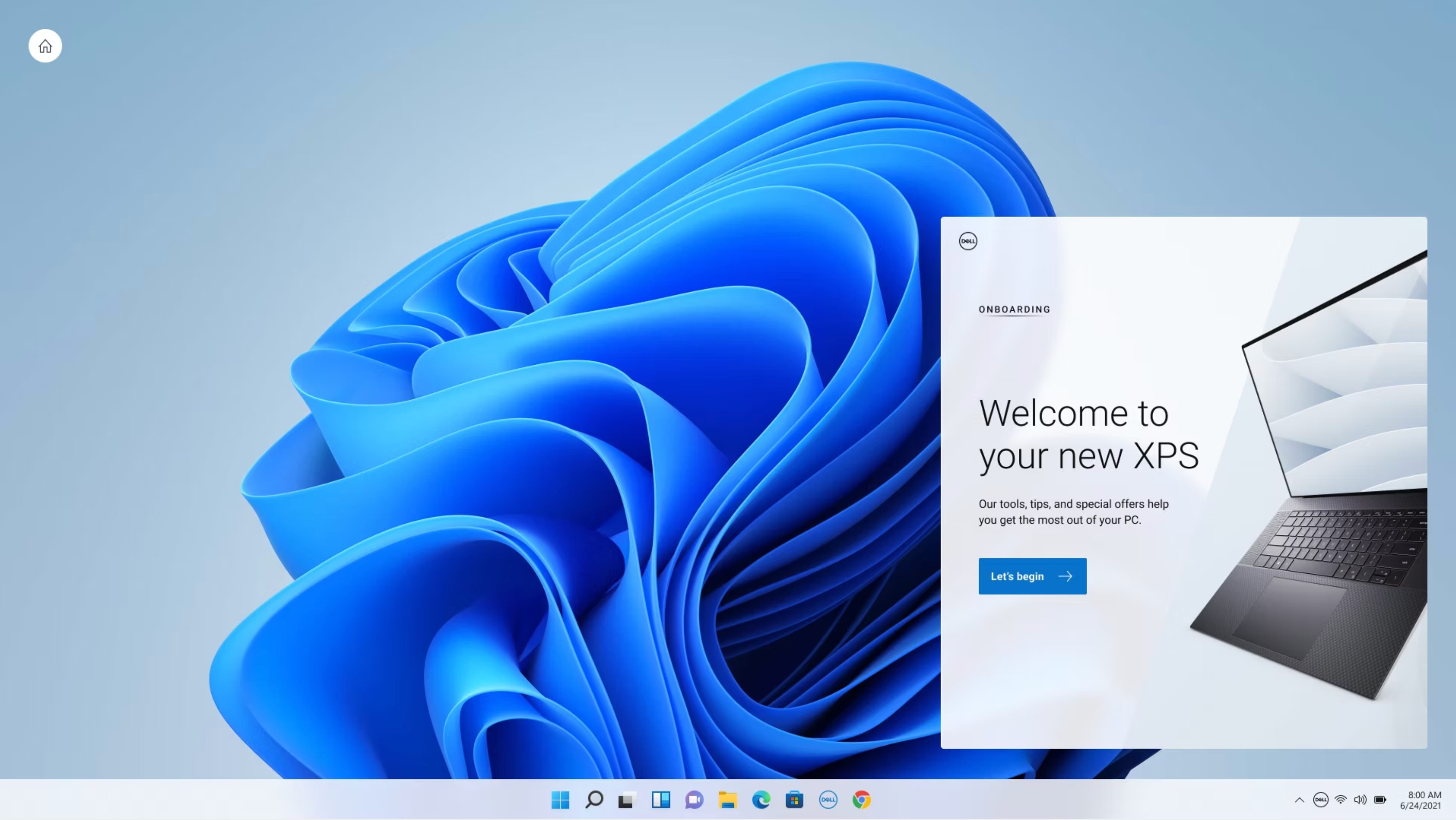Open the Dell app on taskbar
1456x820 pixels.
point(828,800)
